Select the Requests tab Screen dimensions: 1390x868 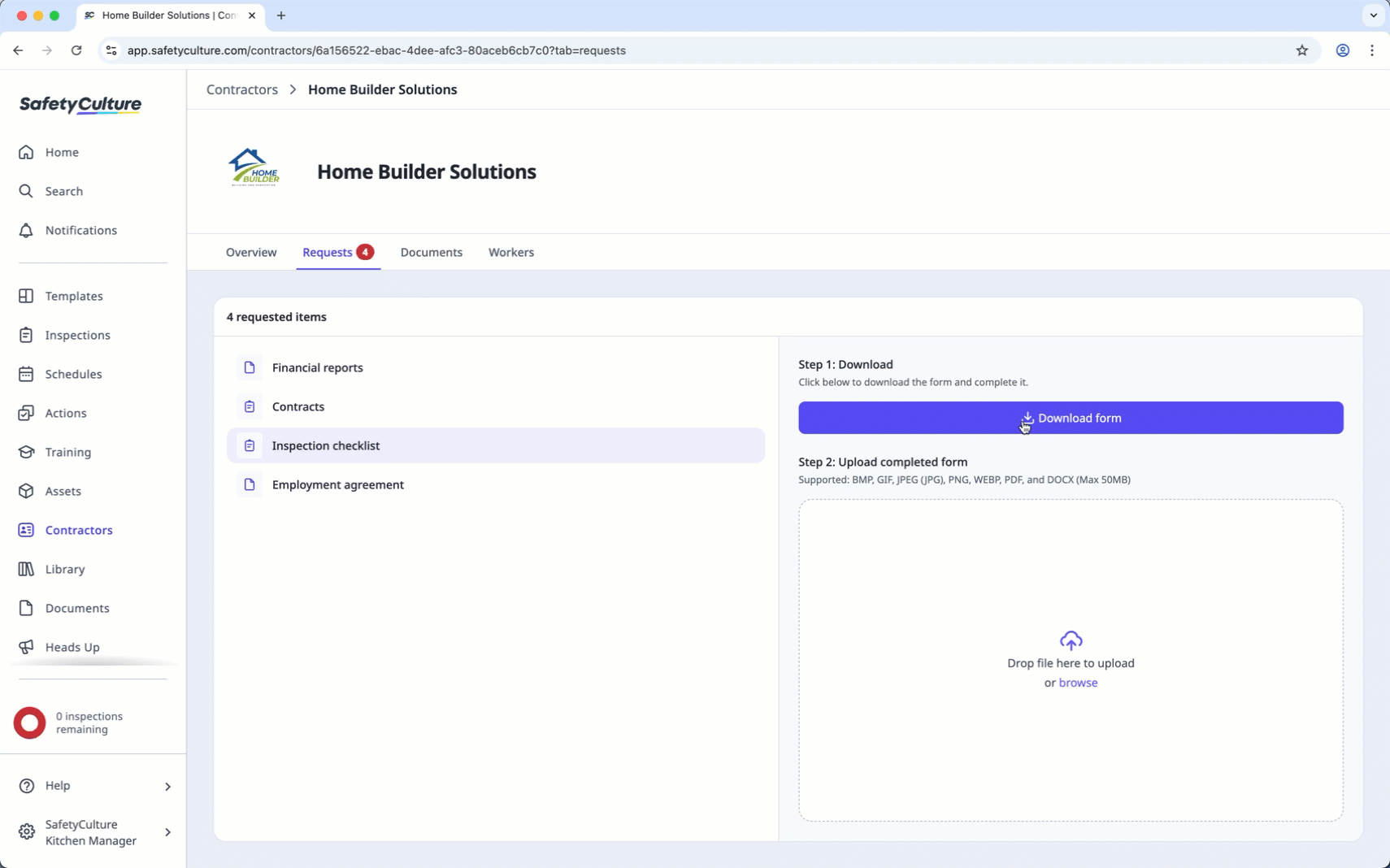338,252
